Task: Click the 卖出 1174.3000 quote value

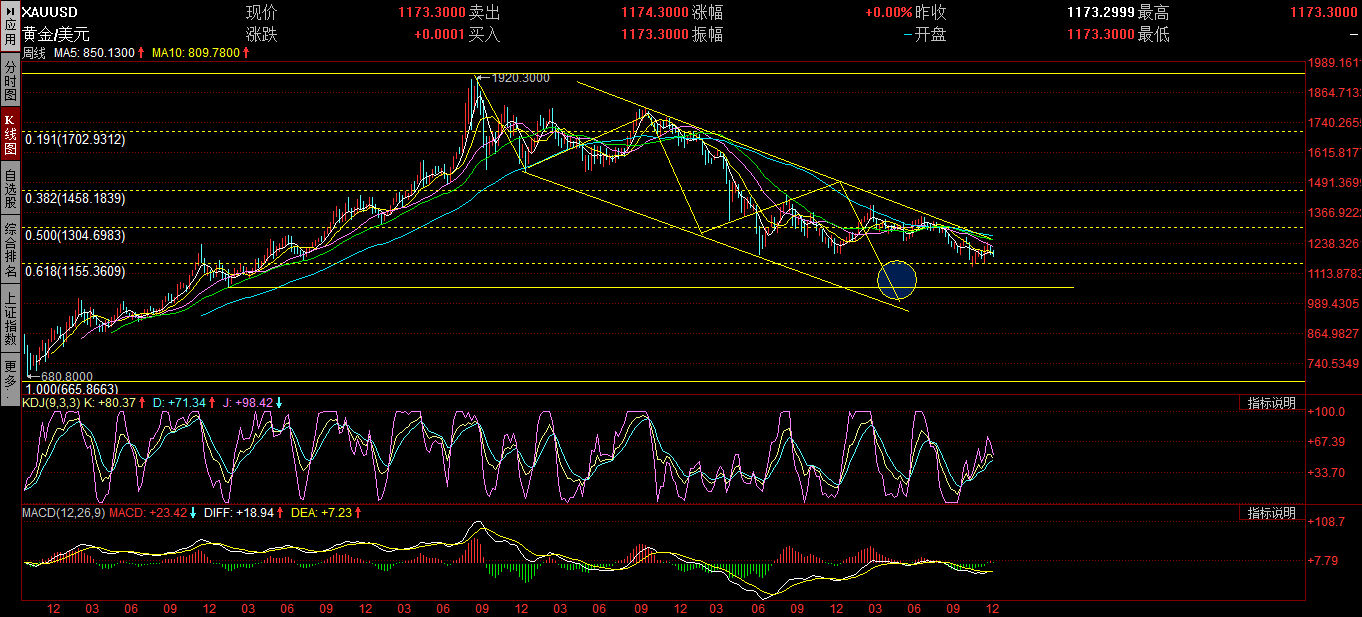Action: click(x=654, y=13)
